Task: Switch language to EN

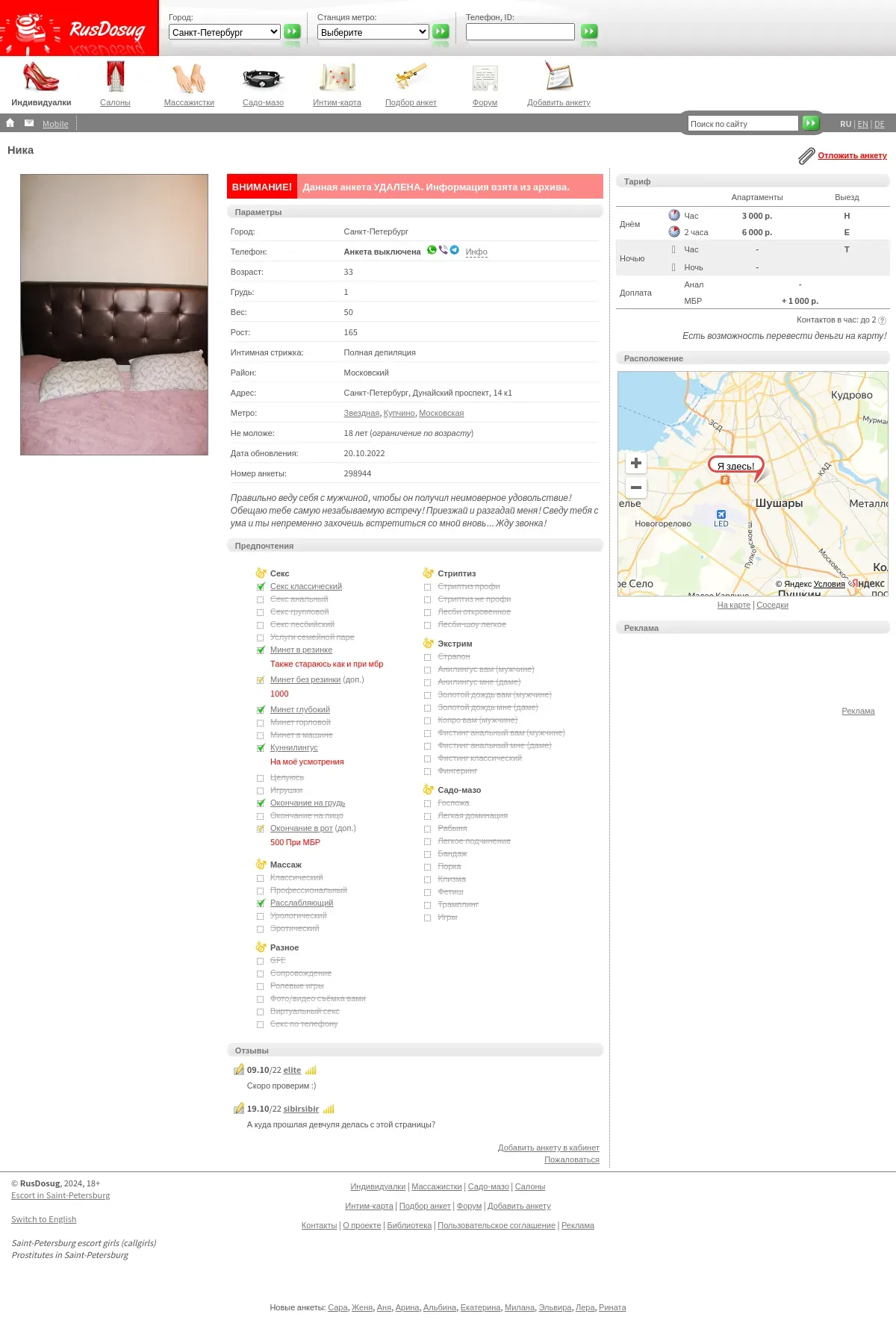Action: coord(862,124)
